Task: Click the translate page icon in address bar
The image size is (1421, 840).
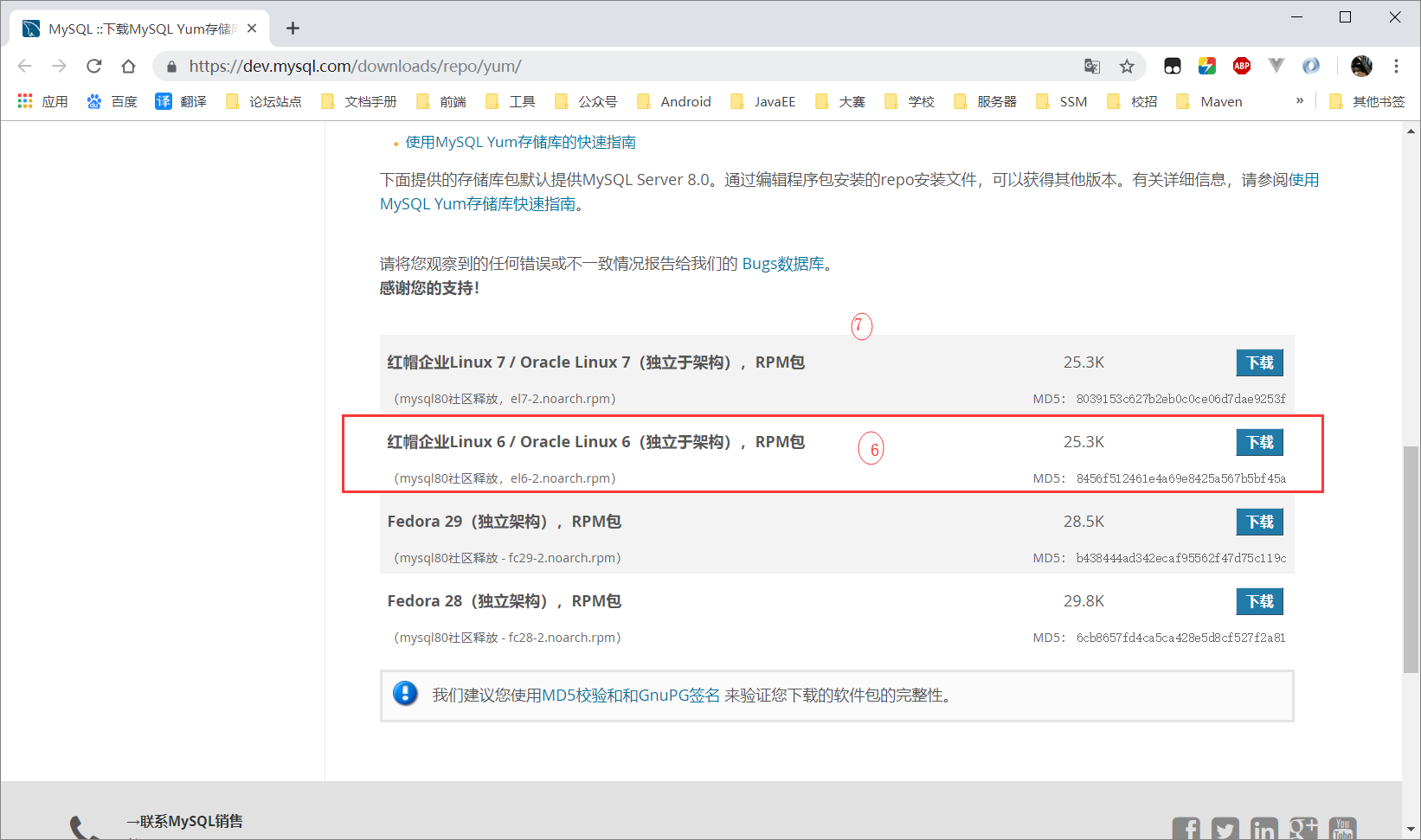Action: pyautogui.click(x=1092, y=66)
